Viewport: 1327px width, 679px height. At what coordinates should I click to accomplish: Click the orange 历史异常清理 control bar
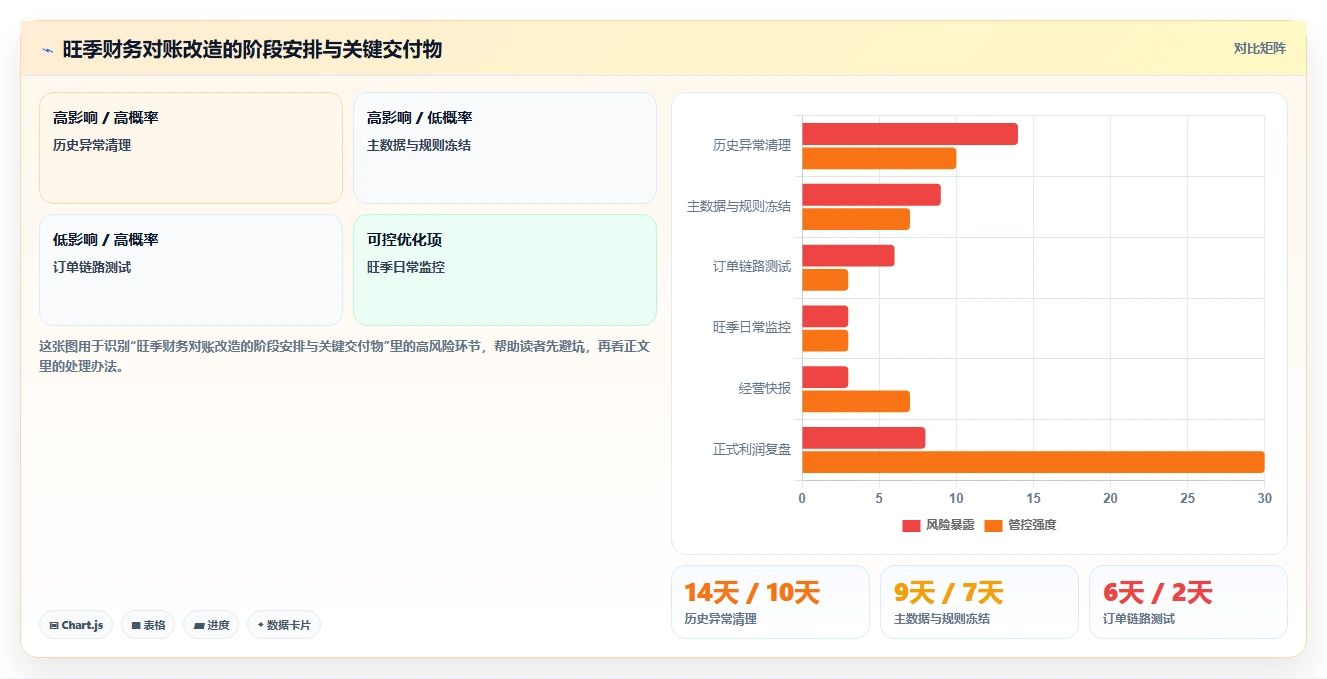click(x=879, y=158)
